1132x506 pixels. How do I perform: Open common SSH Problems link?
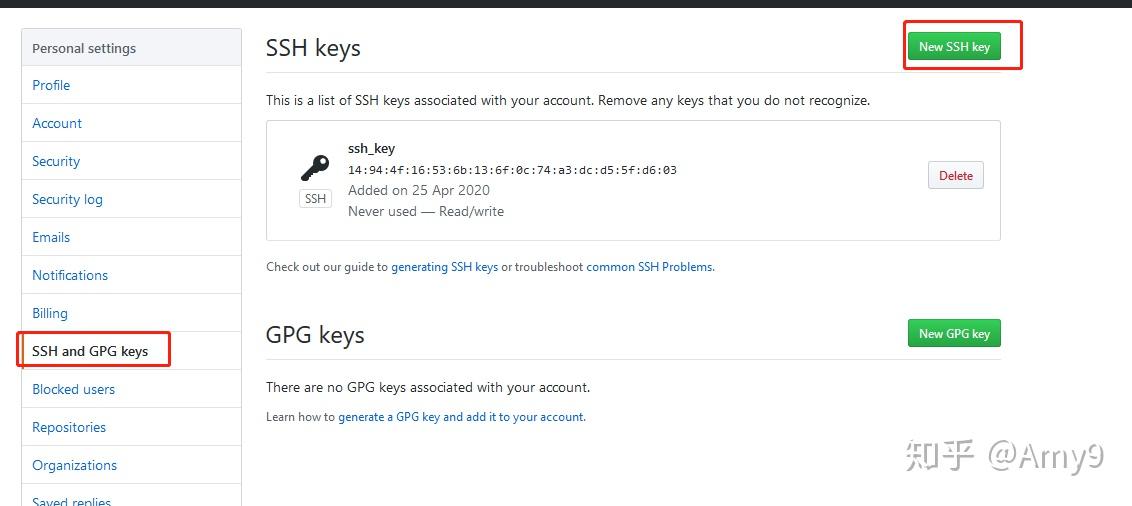pyautogui.click(x=650, y=266)
